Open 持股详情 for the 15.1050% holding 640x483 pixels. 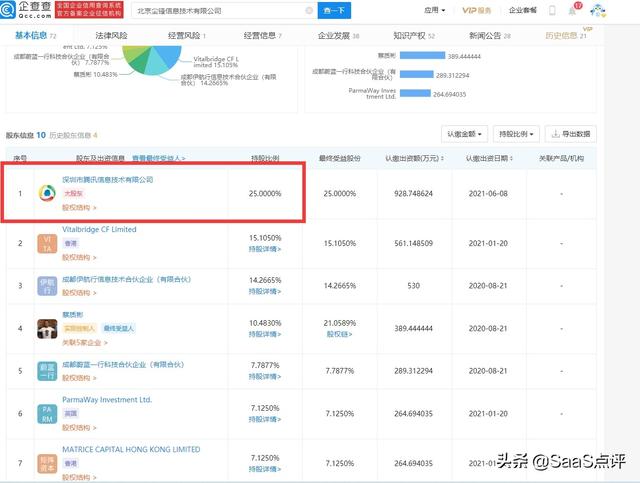click(x=265, y=249)
